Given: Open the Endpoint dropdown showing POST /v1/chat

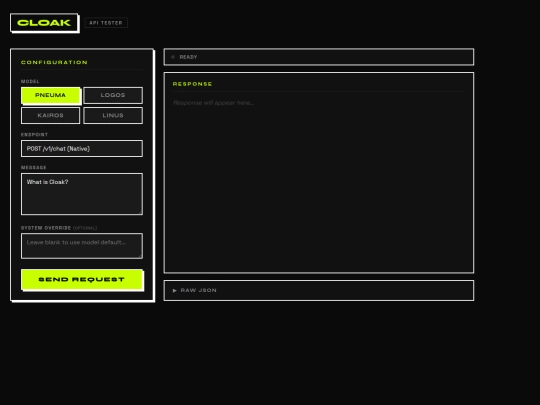Looking at the screenshot, I should tap(82, 148).
